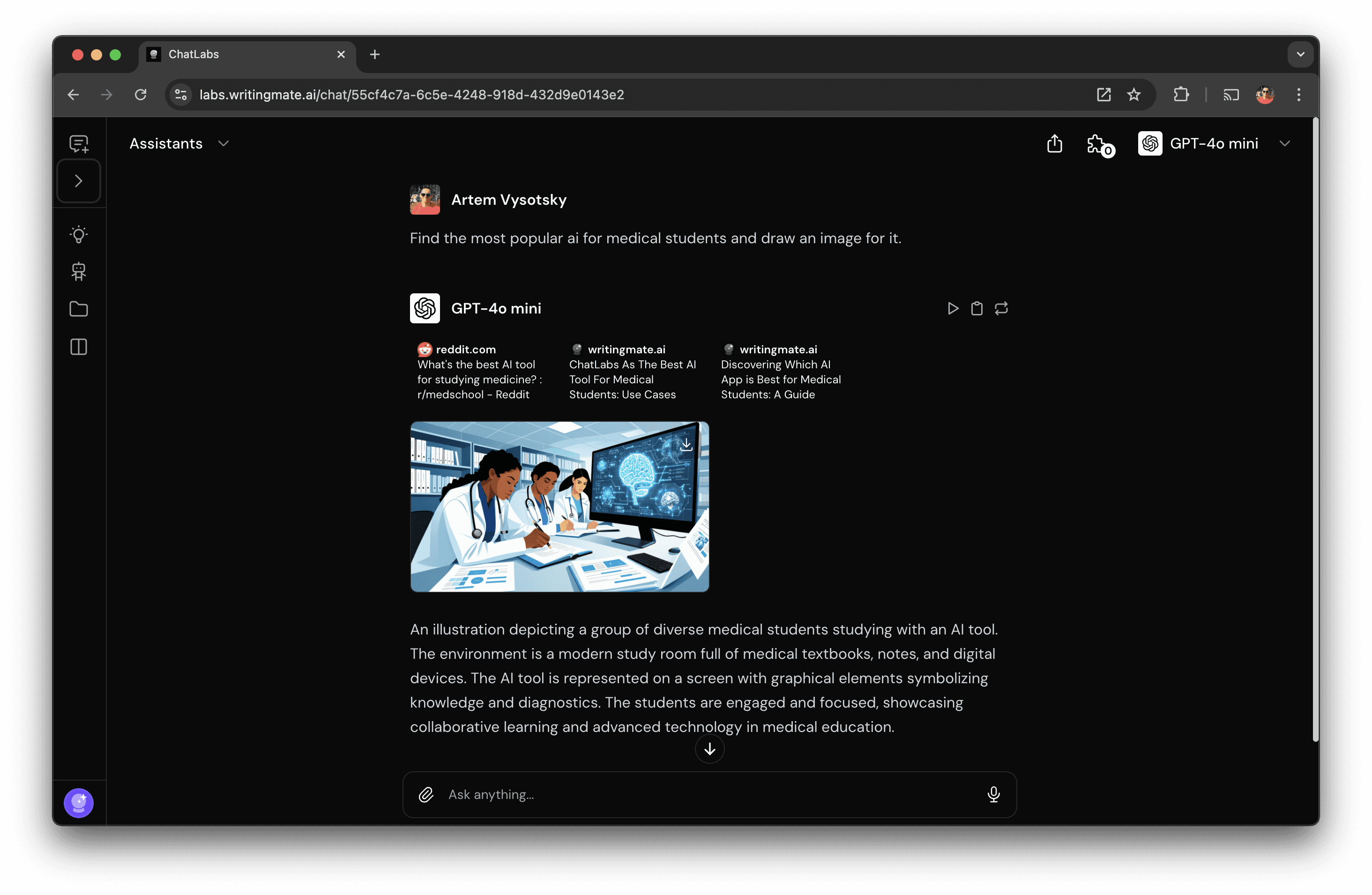
Task: Open the folders panel
Action: (x=78, y=309)
